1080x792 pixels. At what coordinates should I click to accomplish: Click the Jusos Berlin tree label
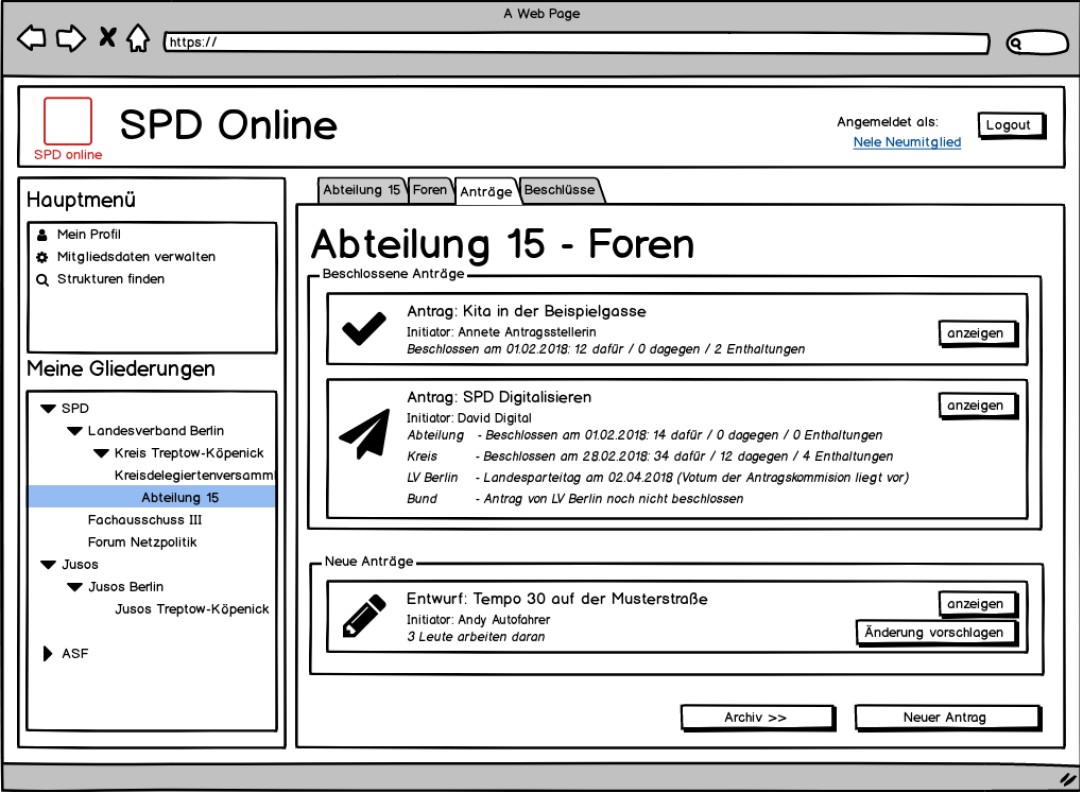coord(126,587)
